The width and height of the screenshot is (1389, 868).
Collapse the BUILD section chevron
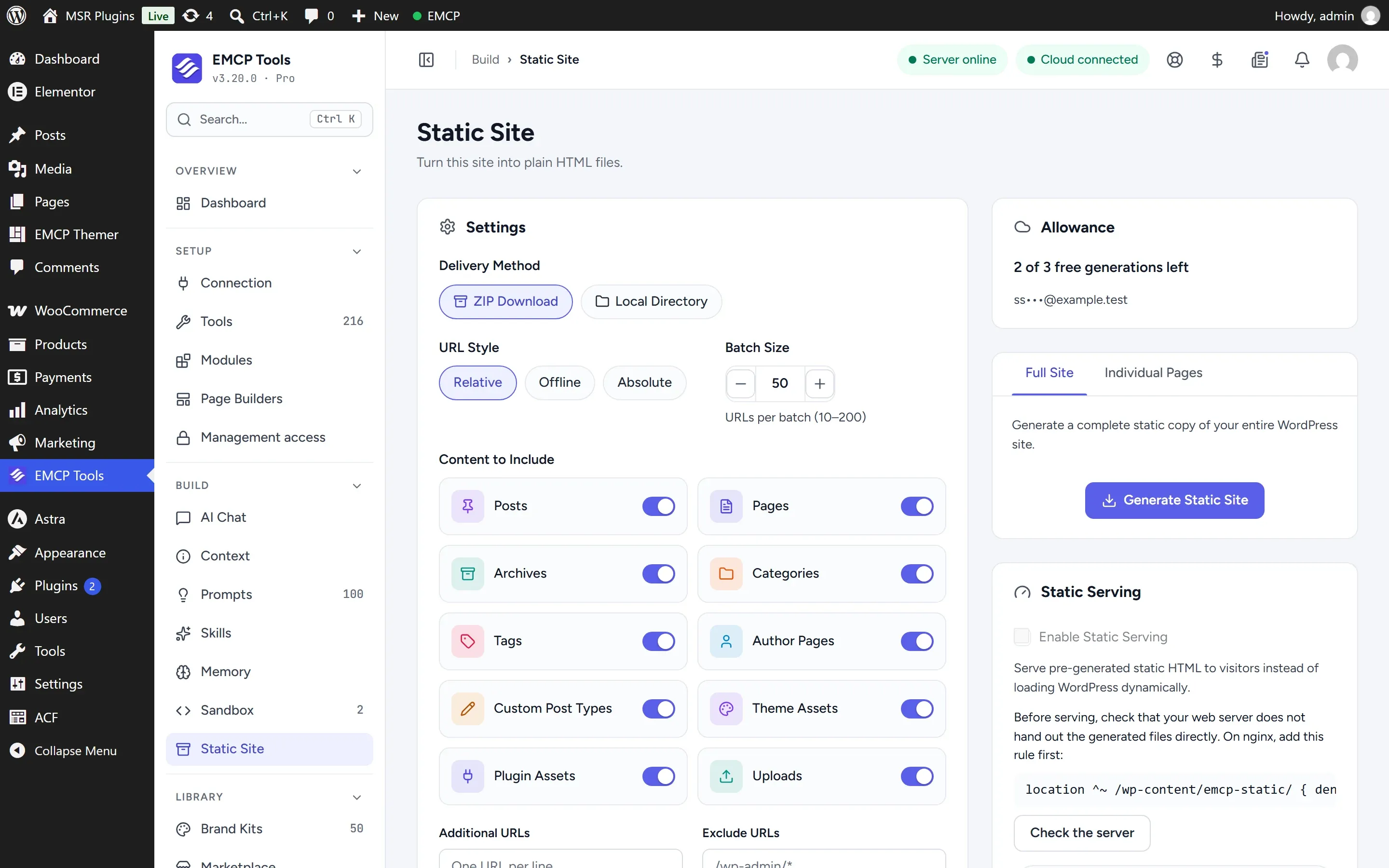tap(356, 486)
